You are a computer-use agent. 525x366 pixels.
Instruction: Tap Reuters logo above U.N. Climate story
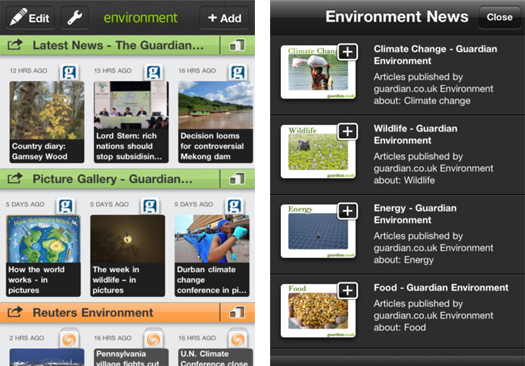(x=238, y=339)
